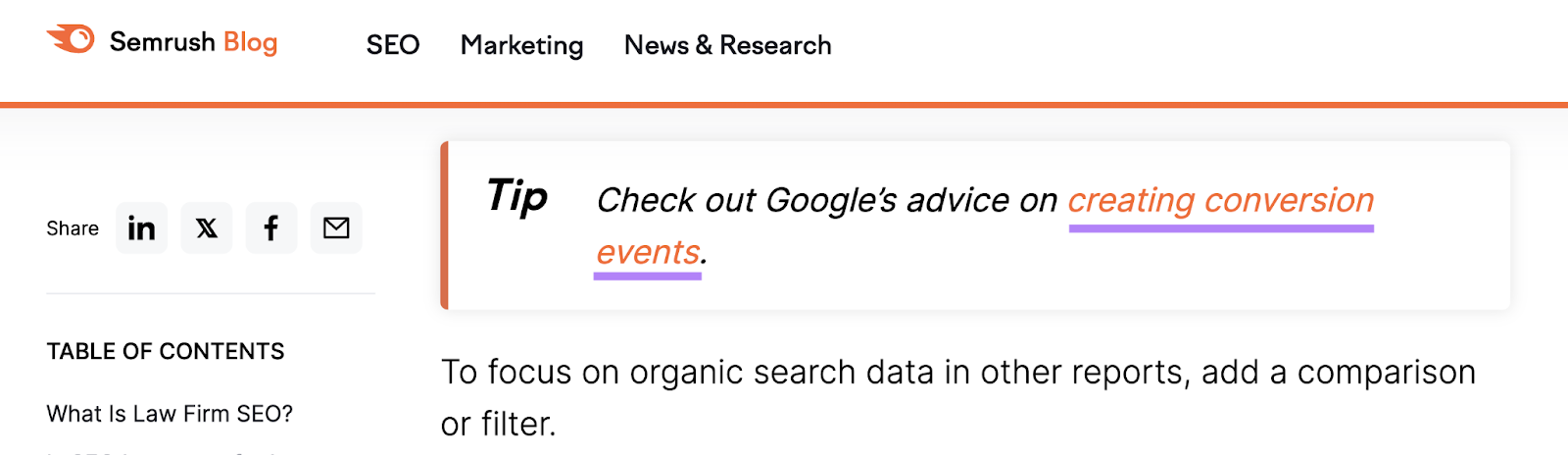Viewport: 1568px width, 455px height.
Task: Open the Marketing navigation menu
Action: [521, 45]
